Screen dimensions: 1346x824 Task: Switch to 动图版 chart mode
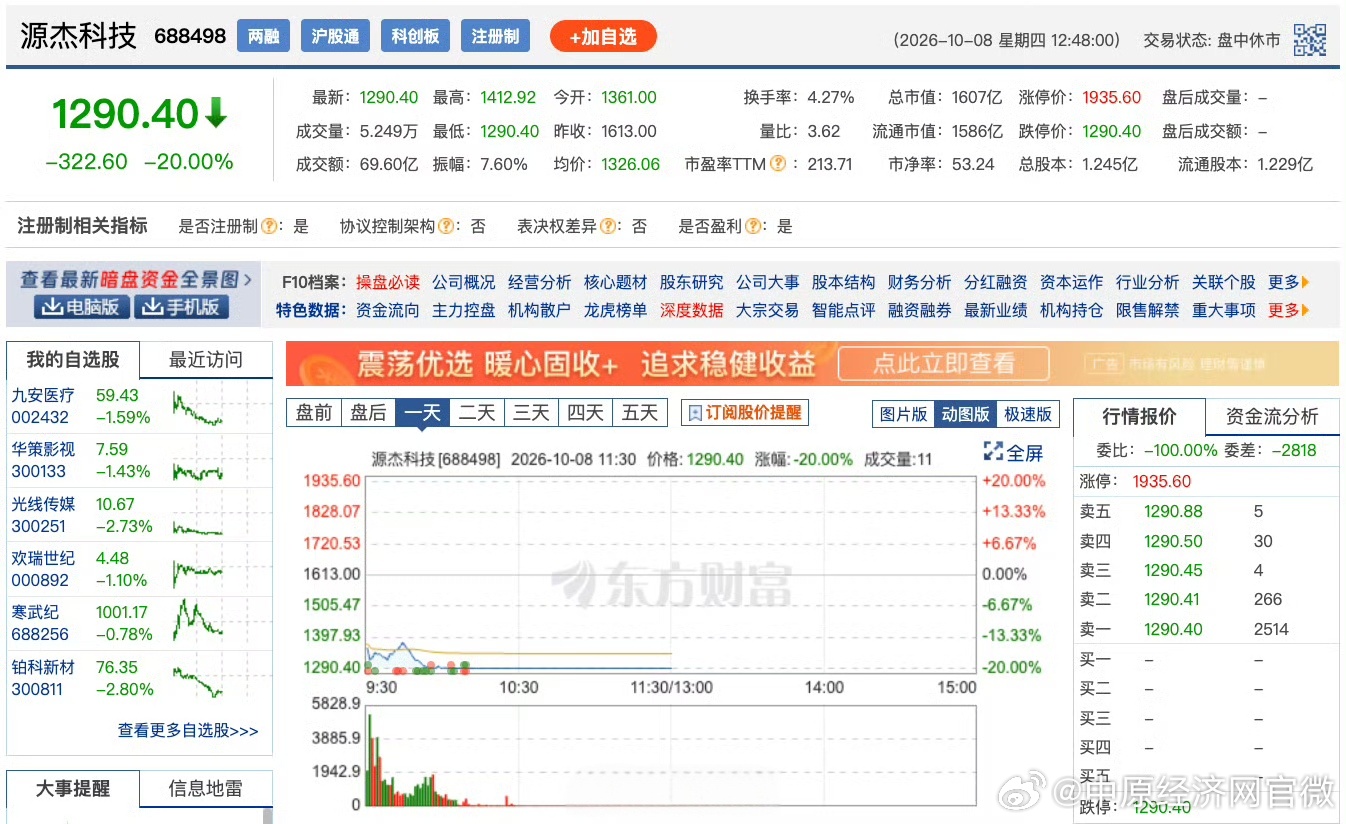(965, 414)
